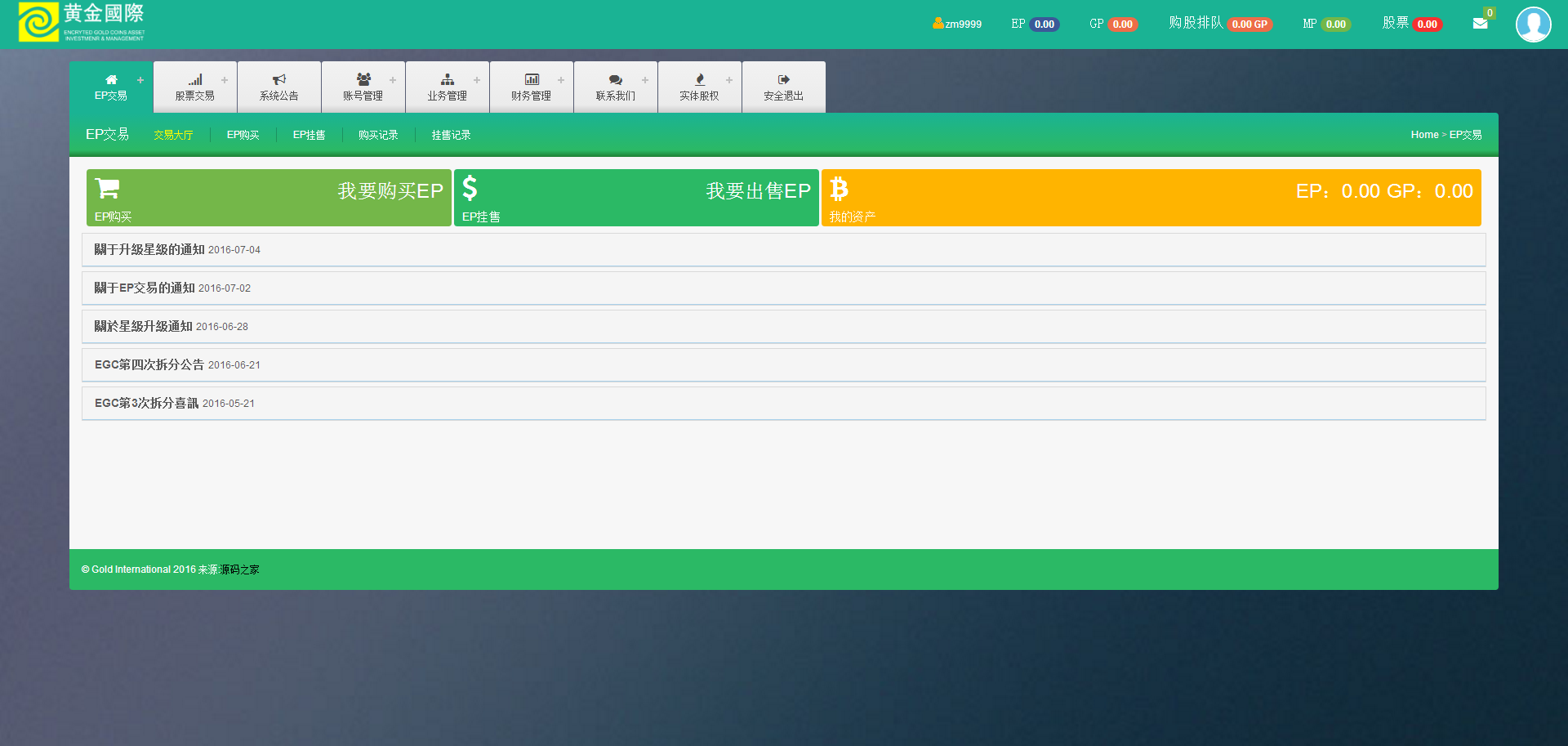Click the 股票 0.00 badge in header
The width and height of the screenshot is (1568, 746).
pos(1427,25)
